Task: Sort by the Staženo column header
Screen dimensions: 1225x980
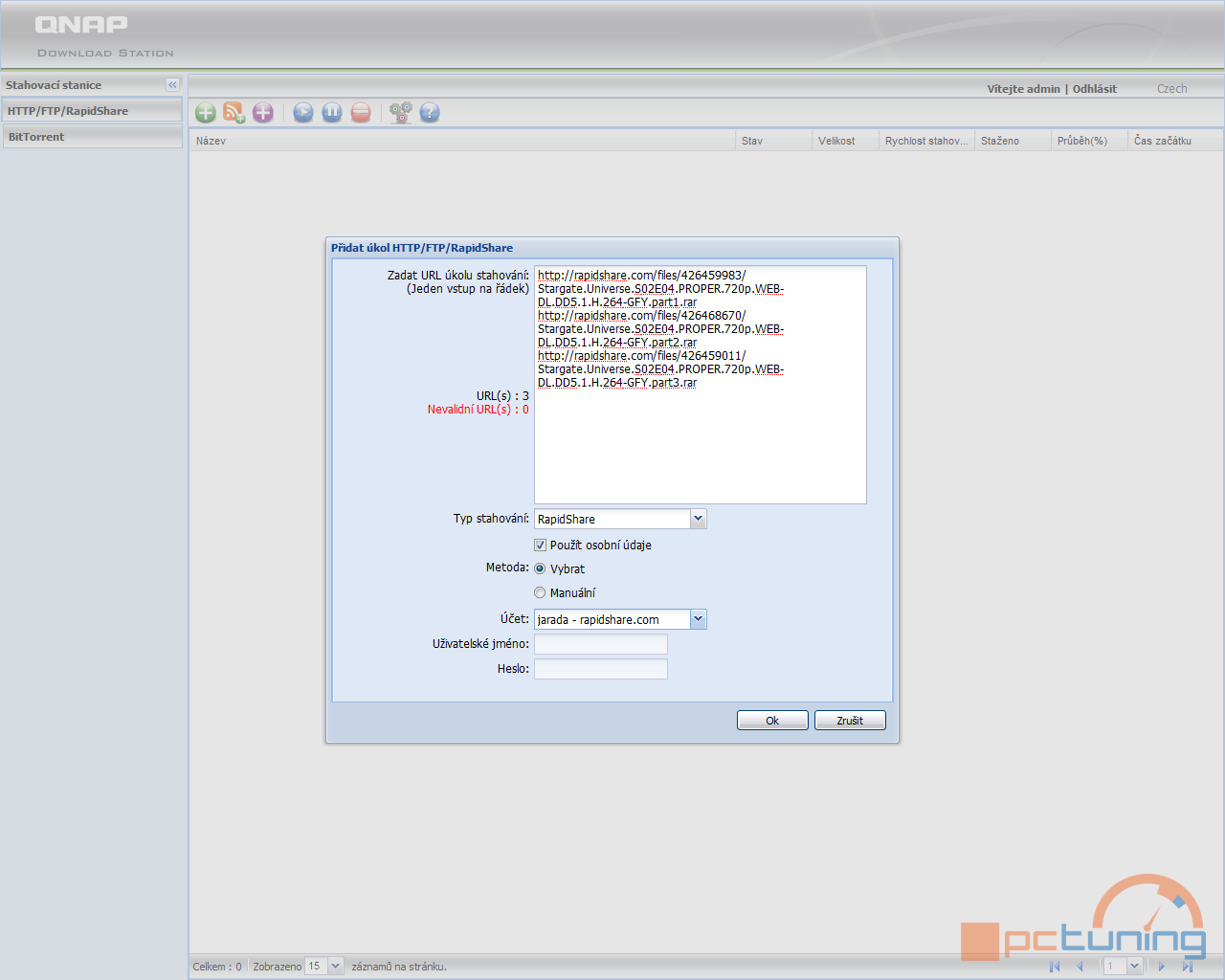Action: click(1013, 141)
